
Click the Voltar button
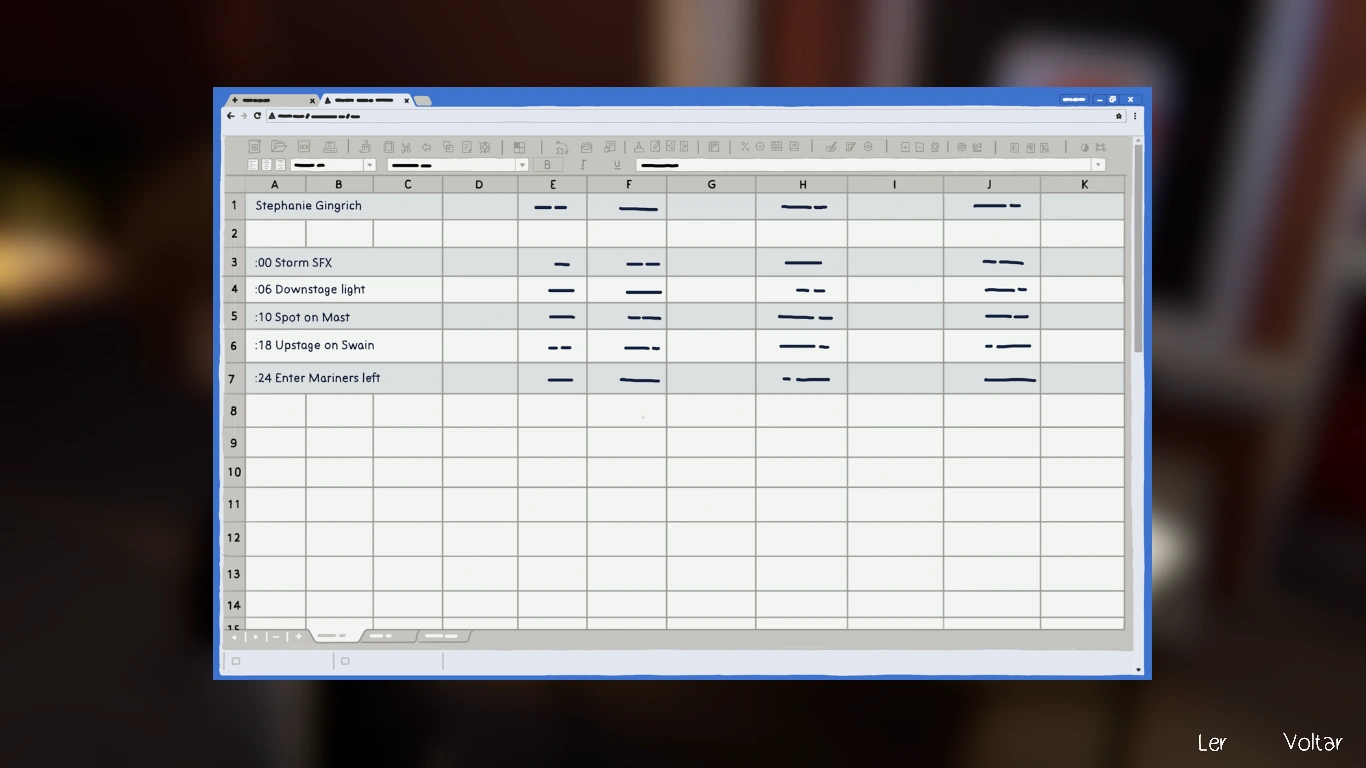1313,742
